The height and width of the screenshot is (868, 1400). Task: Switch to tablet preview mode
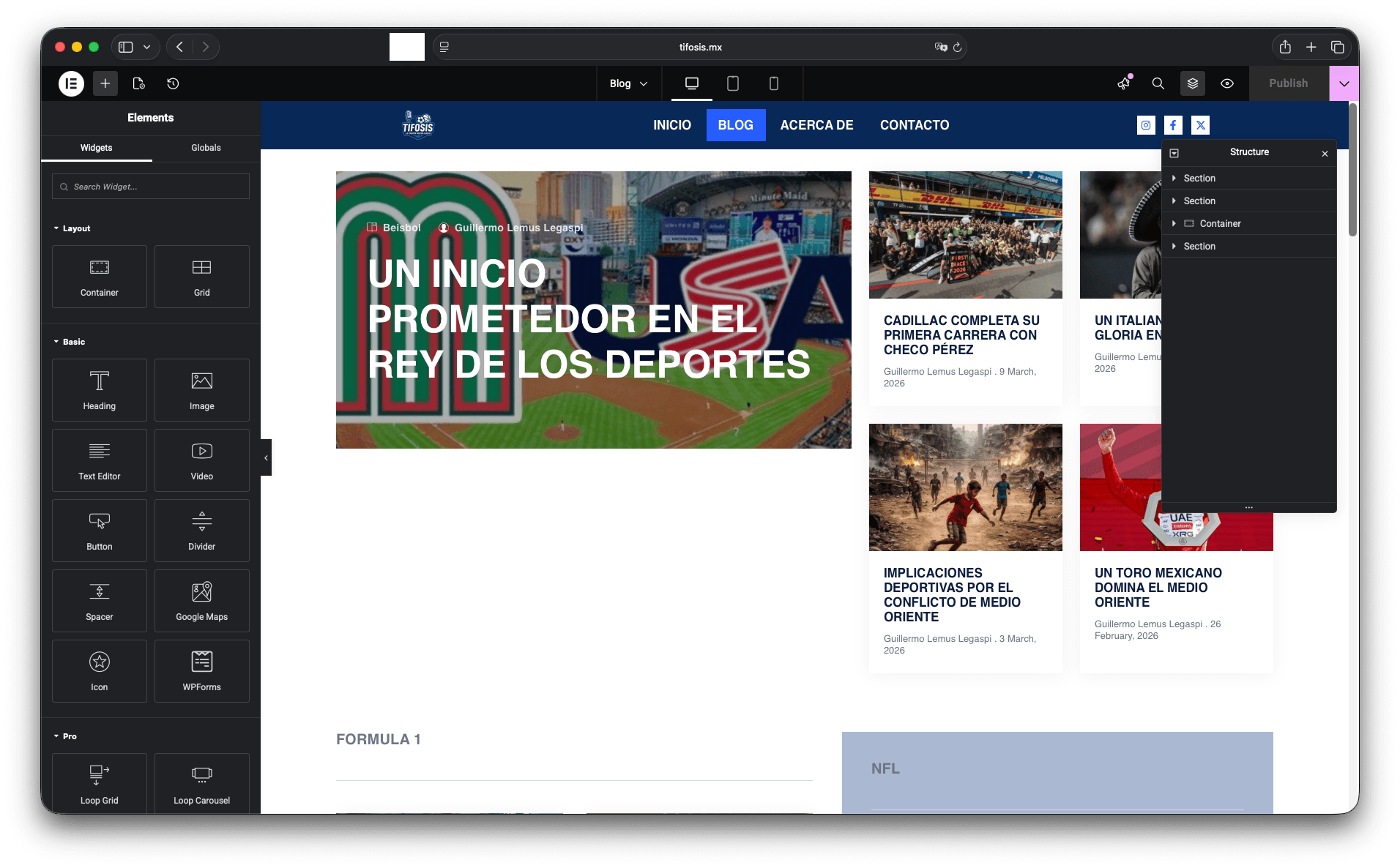pos(732,83)
